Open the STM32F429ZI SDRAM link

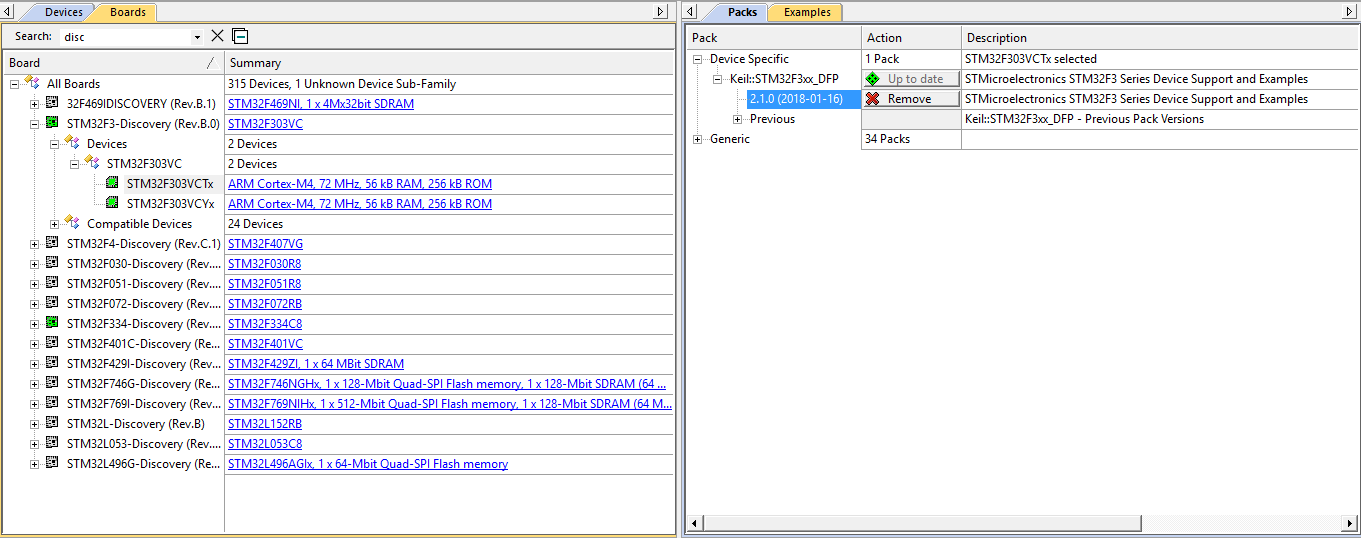pyautogui.click(x=316, y=364)
